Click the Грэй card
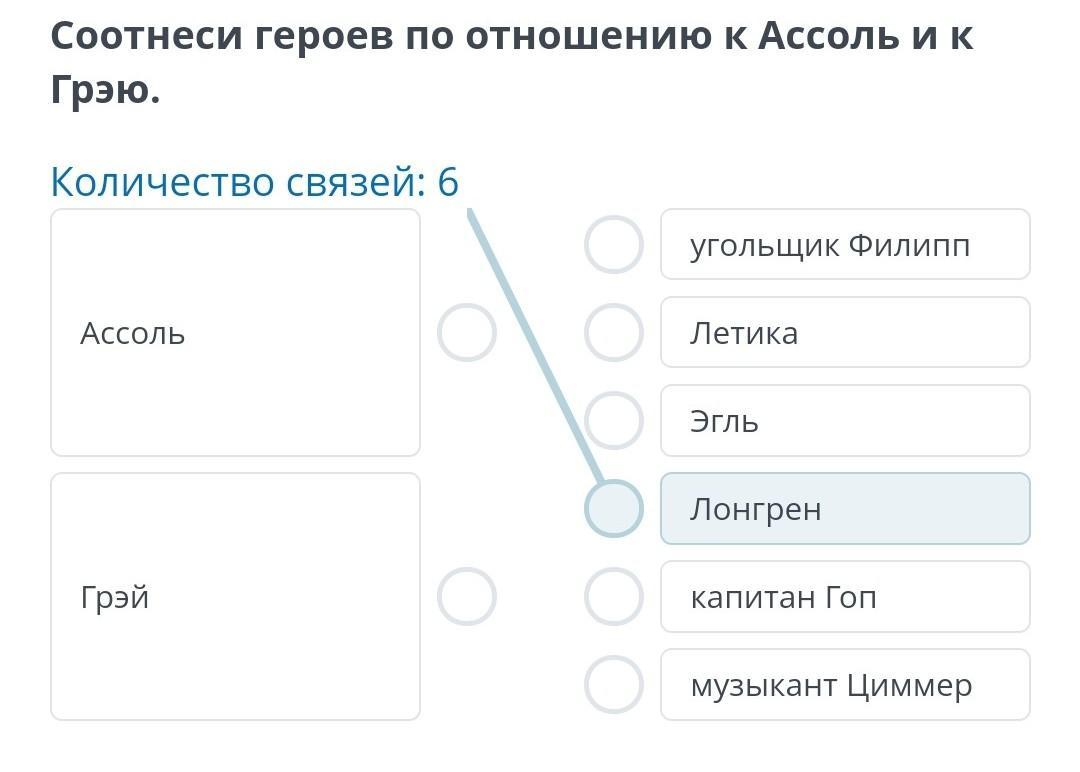The height and width of the screenshot is (772, 1080). (235, 597)
